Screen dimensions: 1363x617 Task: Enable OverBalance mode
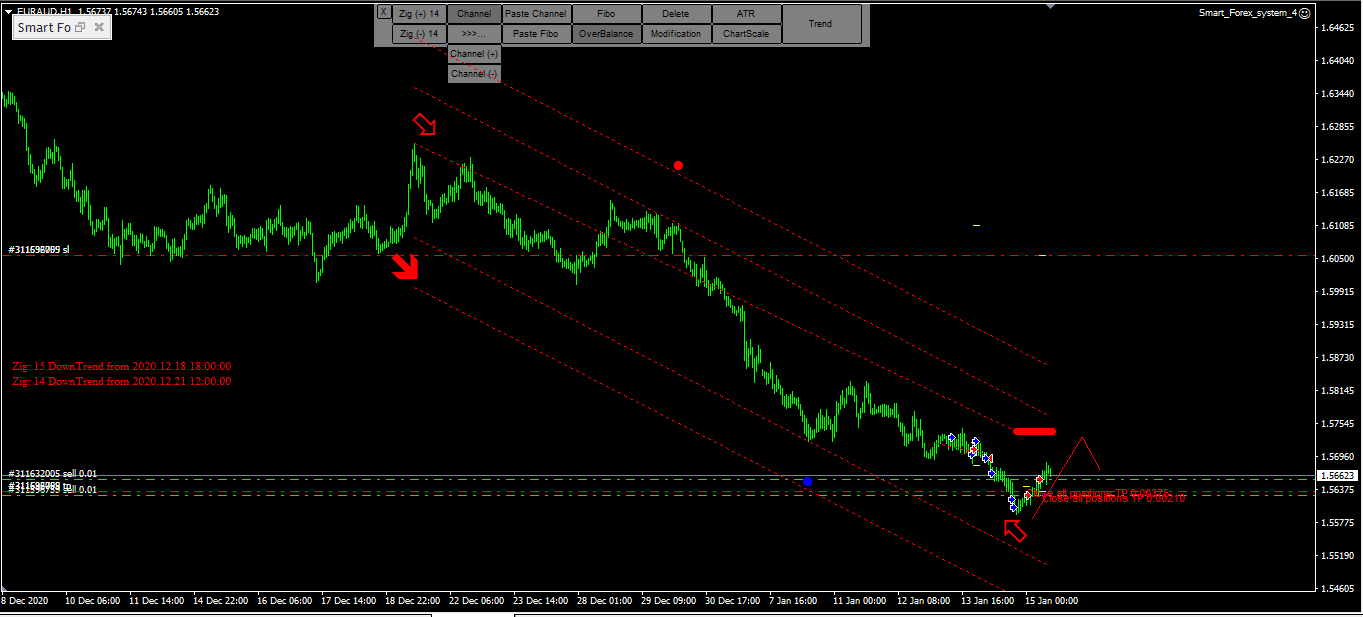point(606,33)
